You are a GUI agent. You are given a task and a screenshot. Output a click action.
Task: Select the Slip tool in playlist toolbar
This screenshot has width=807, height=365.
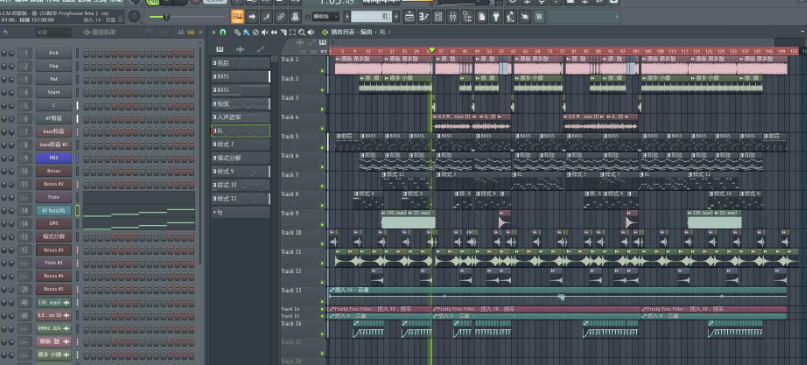[x=274, y=32]
